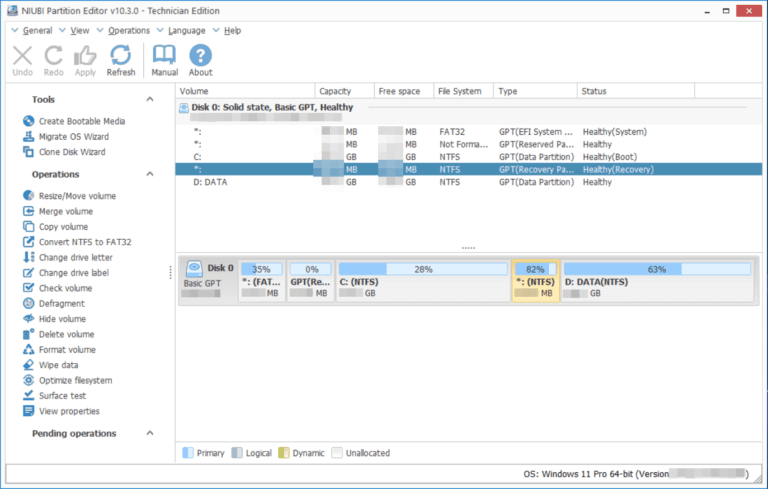Sort by the Capacity column header

[344, 91]
